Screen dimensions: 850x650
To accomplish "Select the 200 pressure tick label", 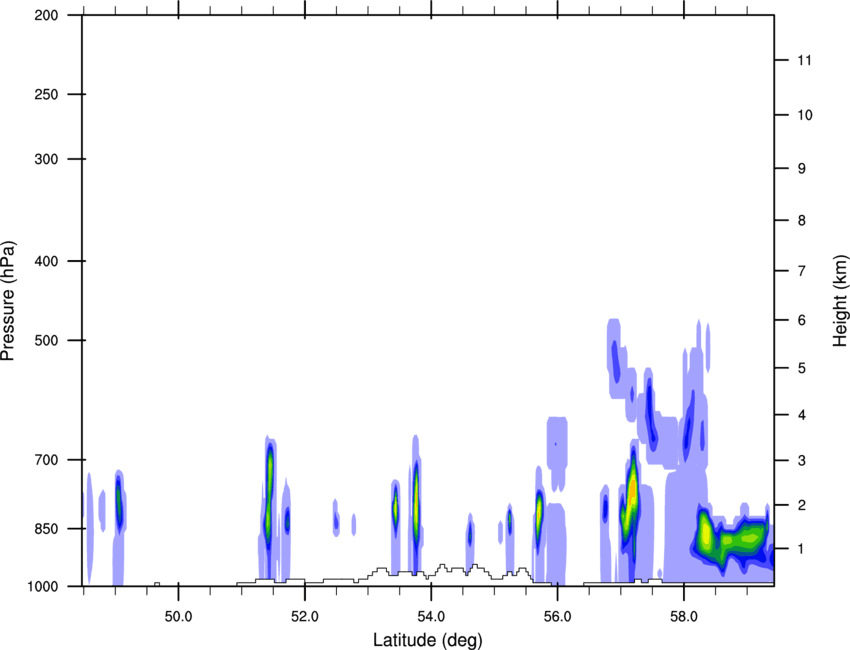I will (x=46, y=15).
